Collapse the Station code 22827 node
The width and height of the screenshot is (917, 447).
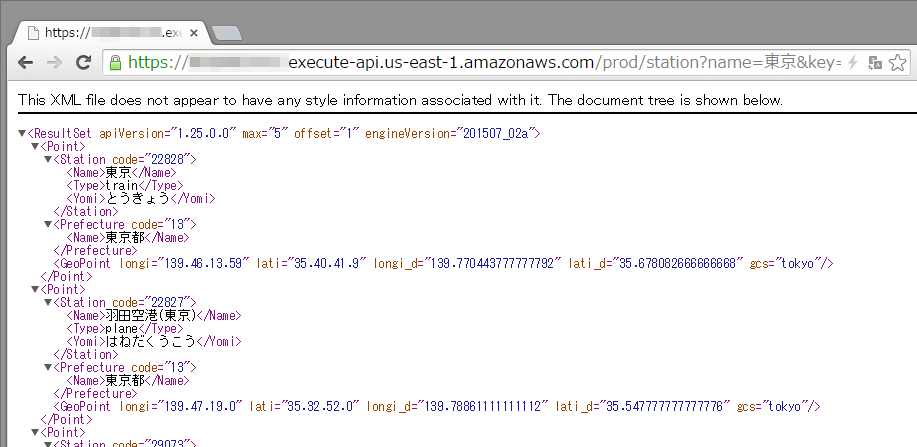coord(48,302)
